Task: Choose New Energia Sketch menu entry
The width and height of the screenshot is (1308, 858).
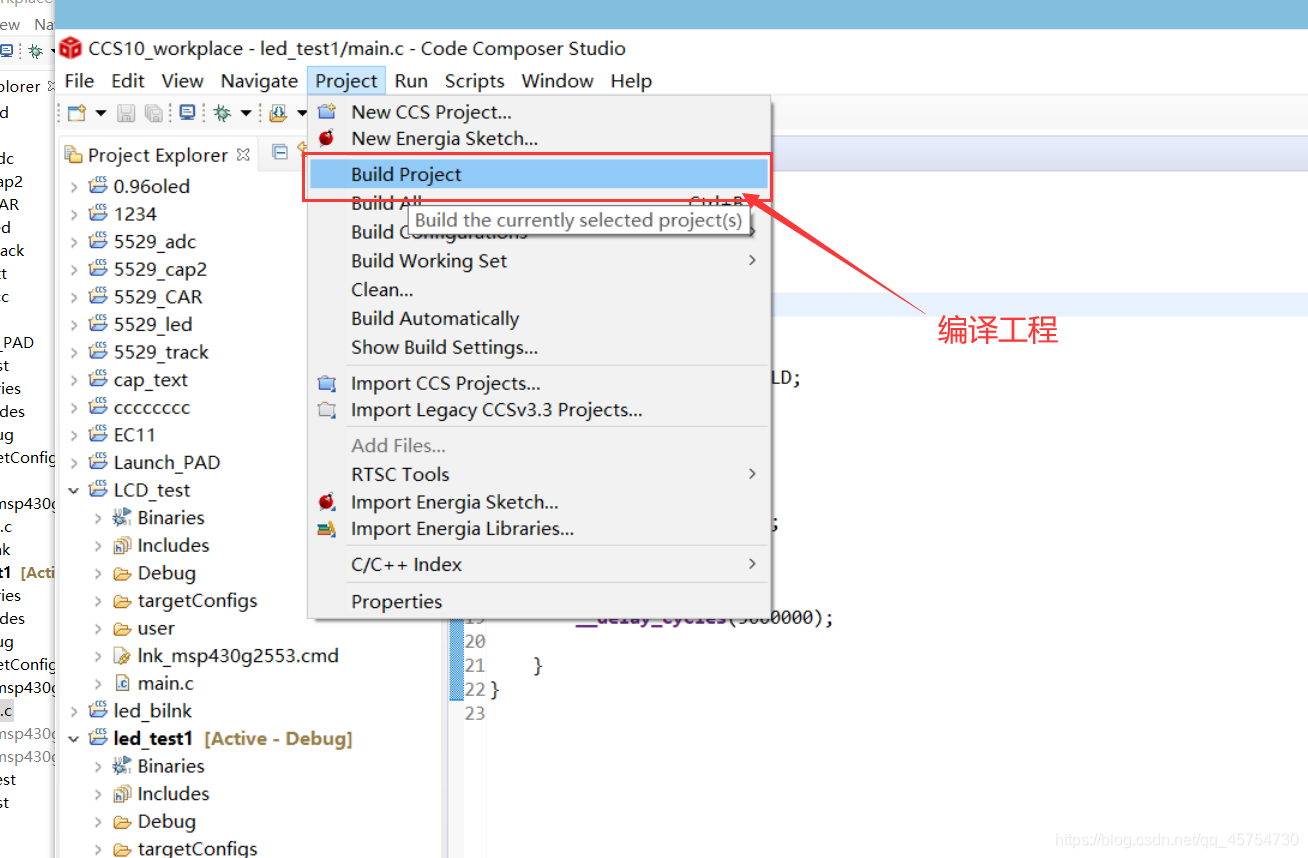Action: point(539,139)
